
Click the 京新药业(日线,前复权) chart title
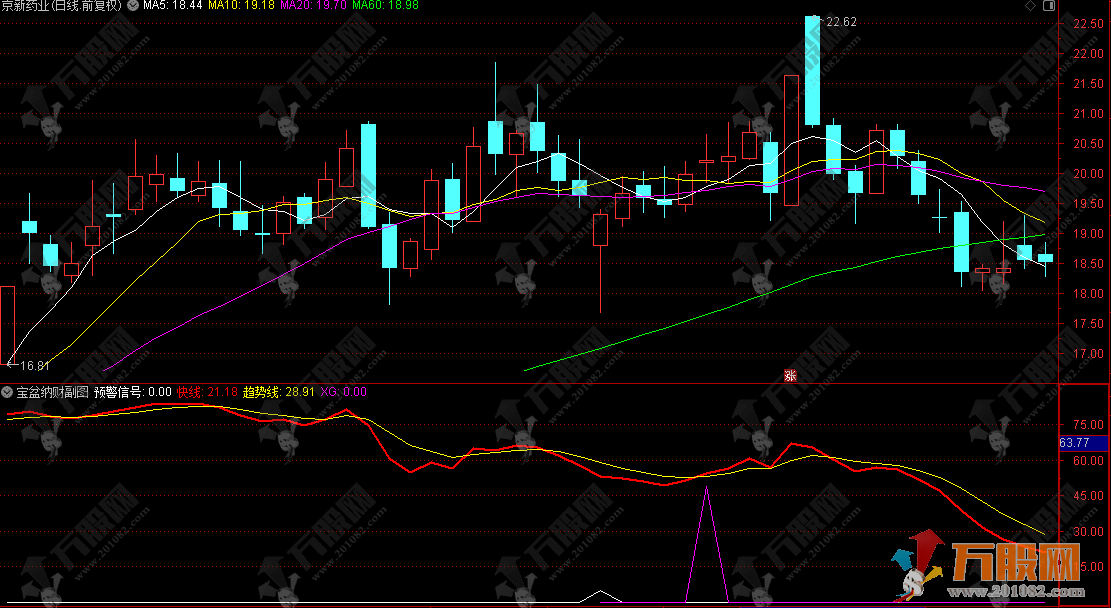61,6
